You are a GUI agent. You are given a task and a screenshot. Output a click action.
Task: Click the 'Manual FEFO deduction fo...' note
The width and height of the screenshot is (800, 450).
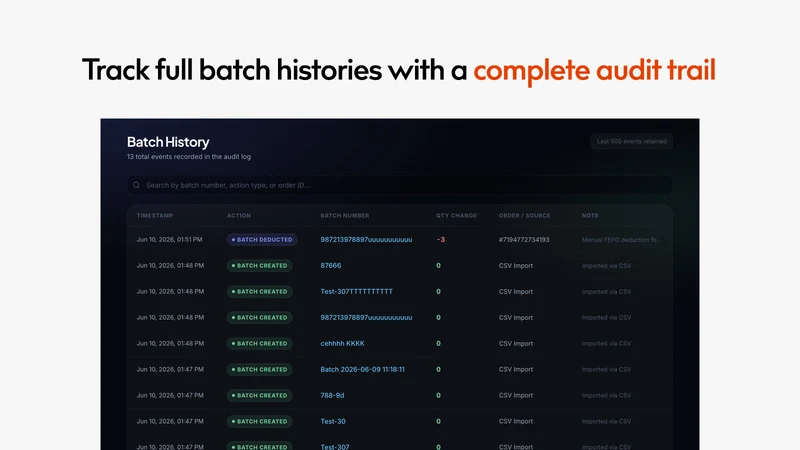click(x=621, y=240)
